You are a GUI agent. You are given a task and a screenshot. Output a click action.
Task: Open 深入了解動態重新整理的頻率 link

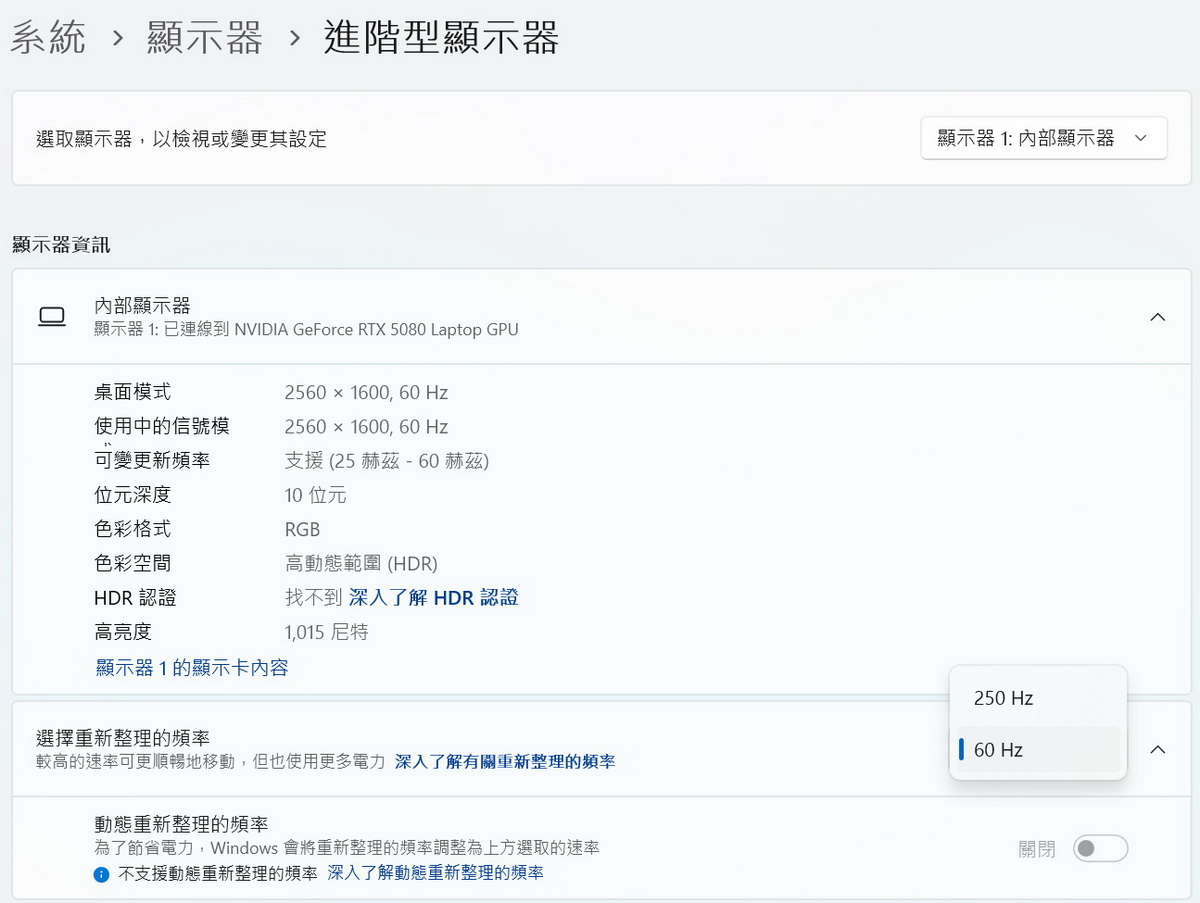point(436,873)
